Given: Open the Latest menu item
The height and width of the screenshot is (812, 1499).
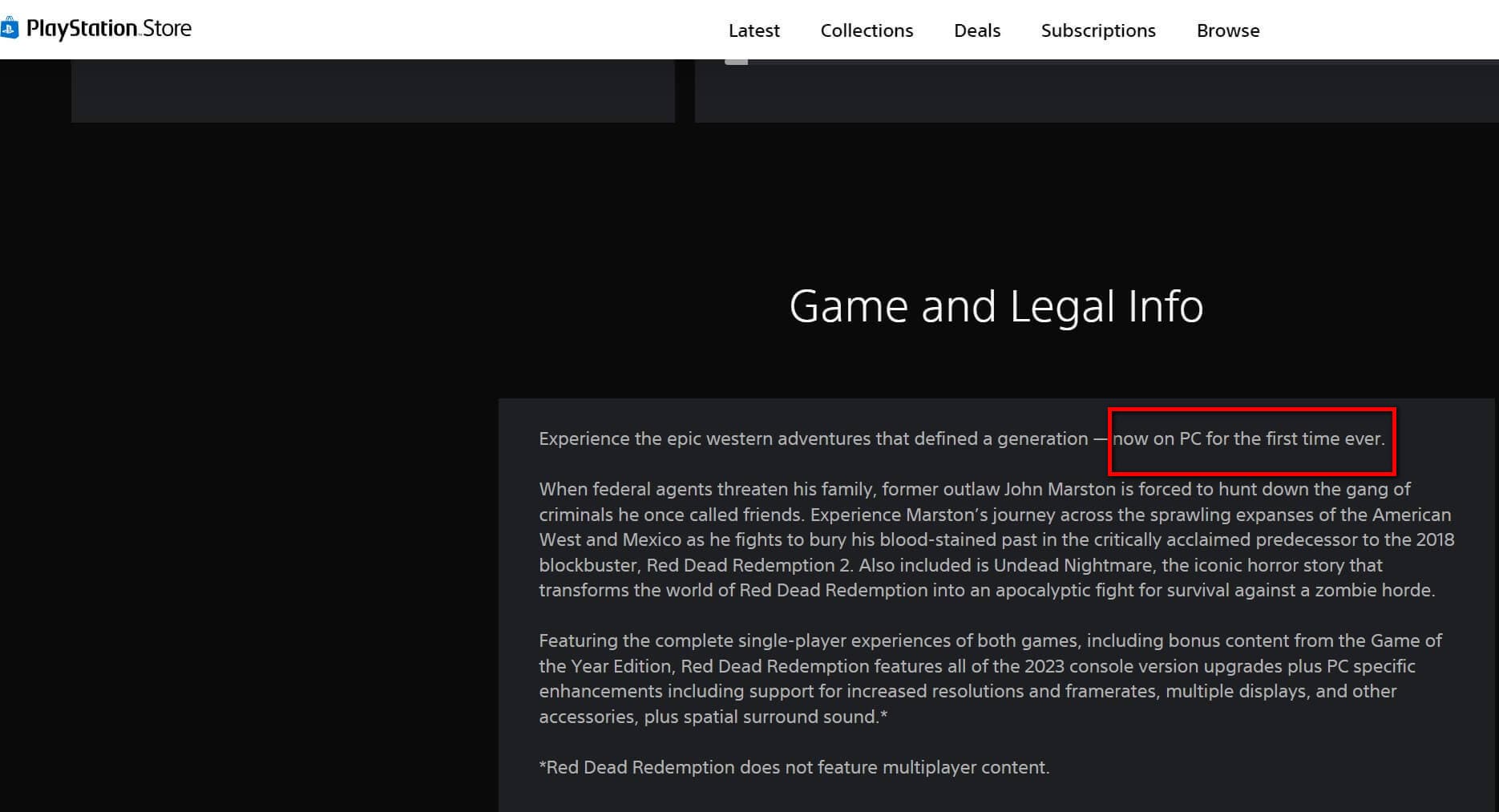Looking at the screenshot, I should 754,30.
